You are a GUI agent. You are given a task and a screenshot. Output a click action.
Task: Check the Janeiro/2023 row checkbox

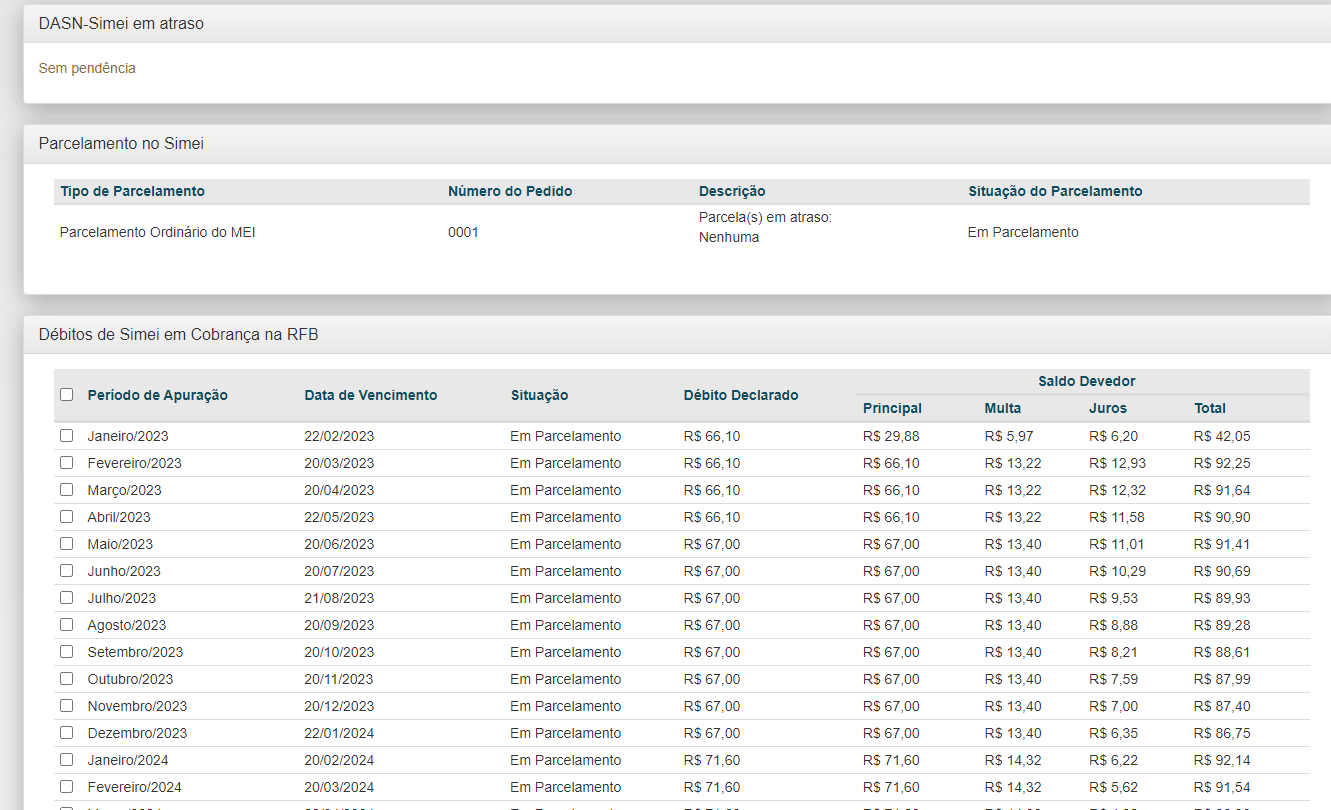click(66, 436)
